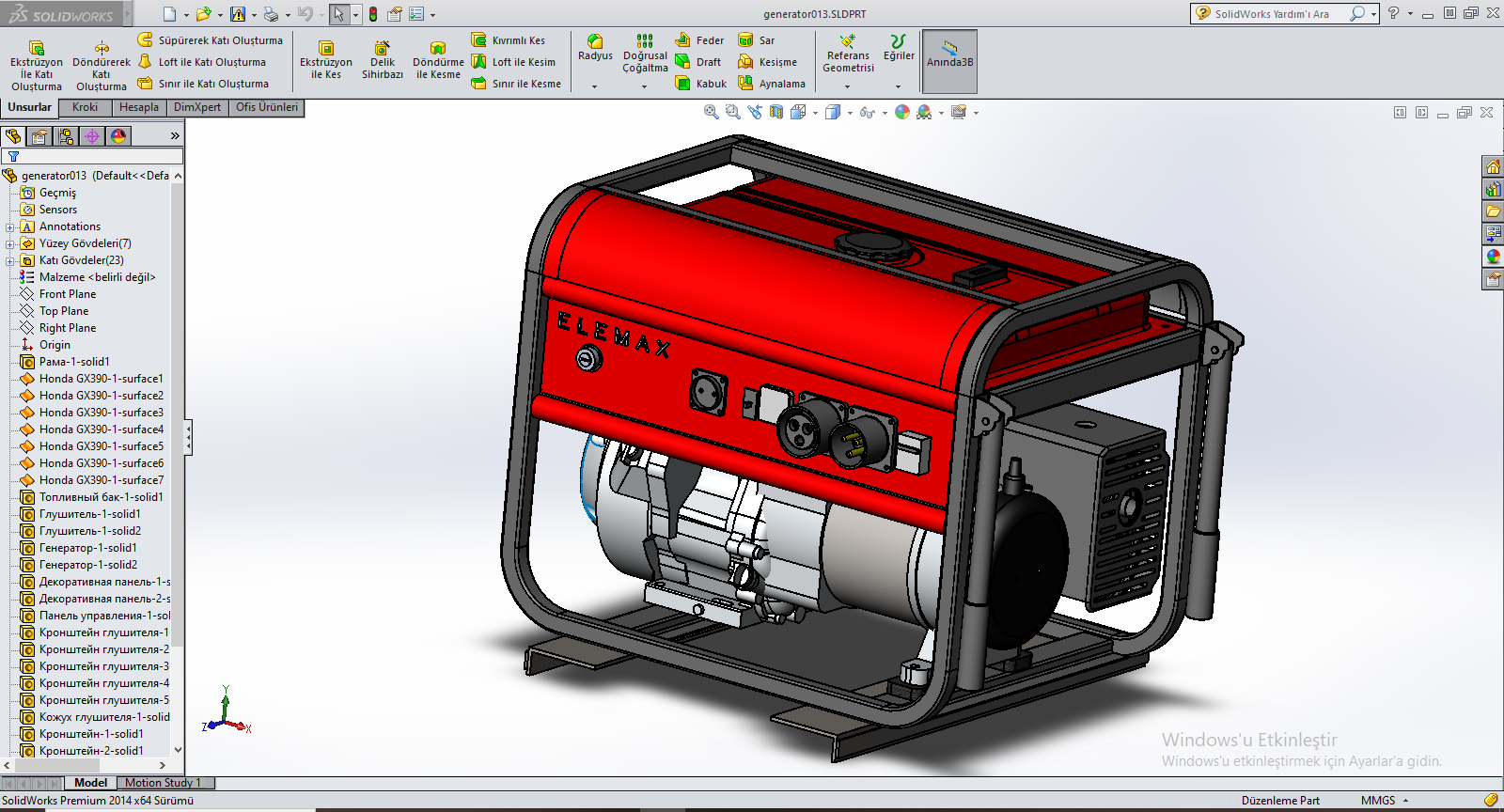Open the ConfigurationManager tab icon
The height and width of the screenshot is (812, 1504).
click(66, 136)
